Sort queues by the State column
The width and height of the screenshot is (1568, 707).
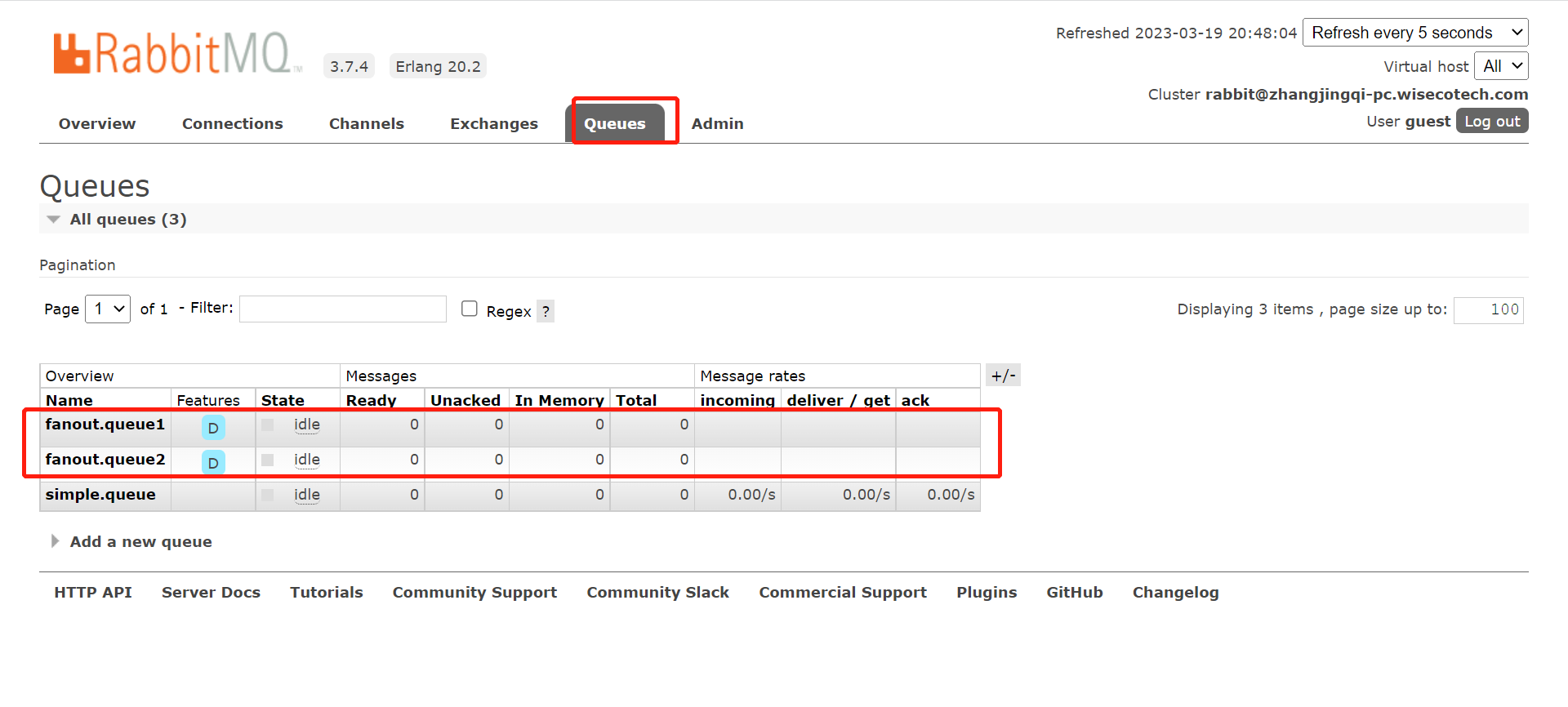pyautogui.click(x=283, y=400)
